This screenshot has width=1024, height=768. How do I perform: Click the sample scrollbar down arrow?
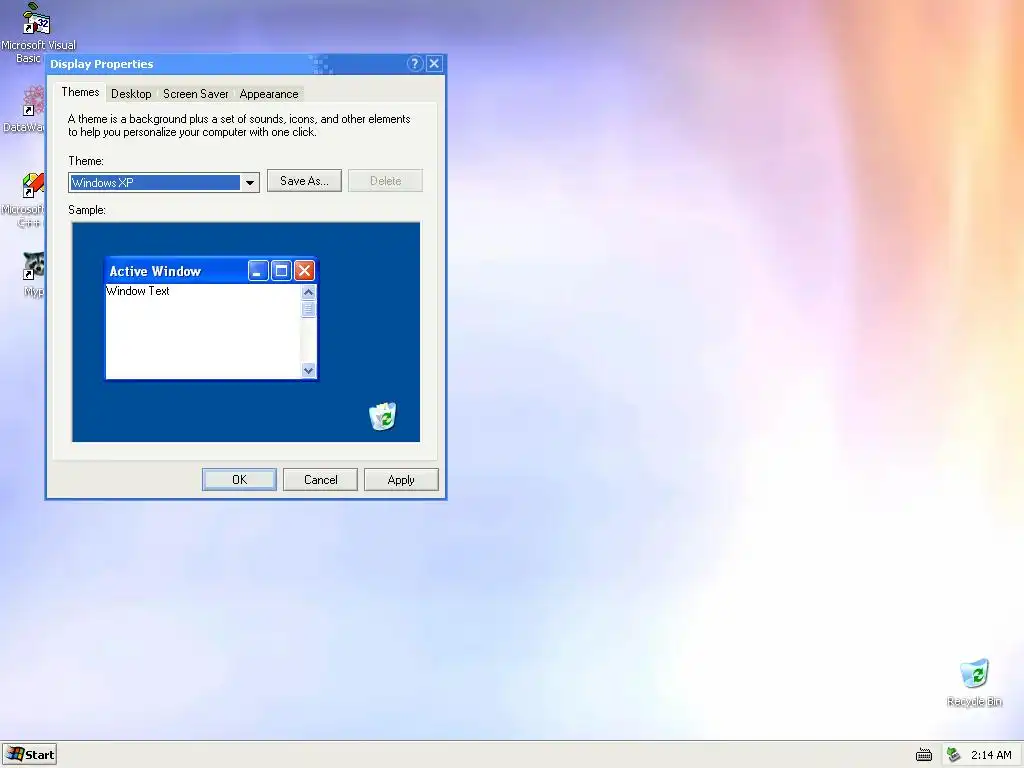coord(308,370)
